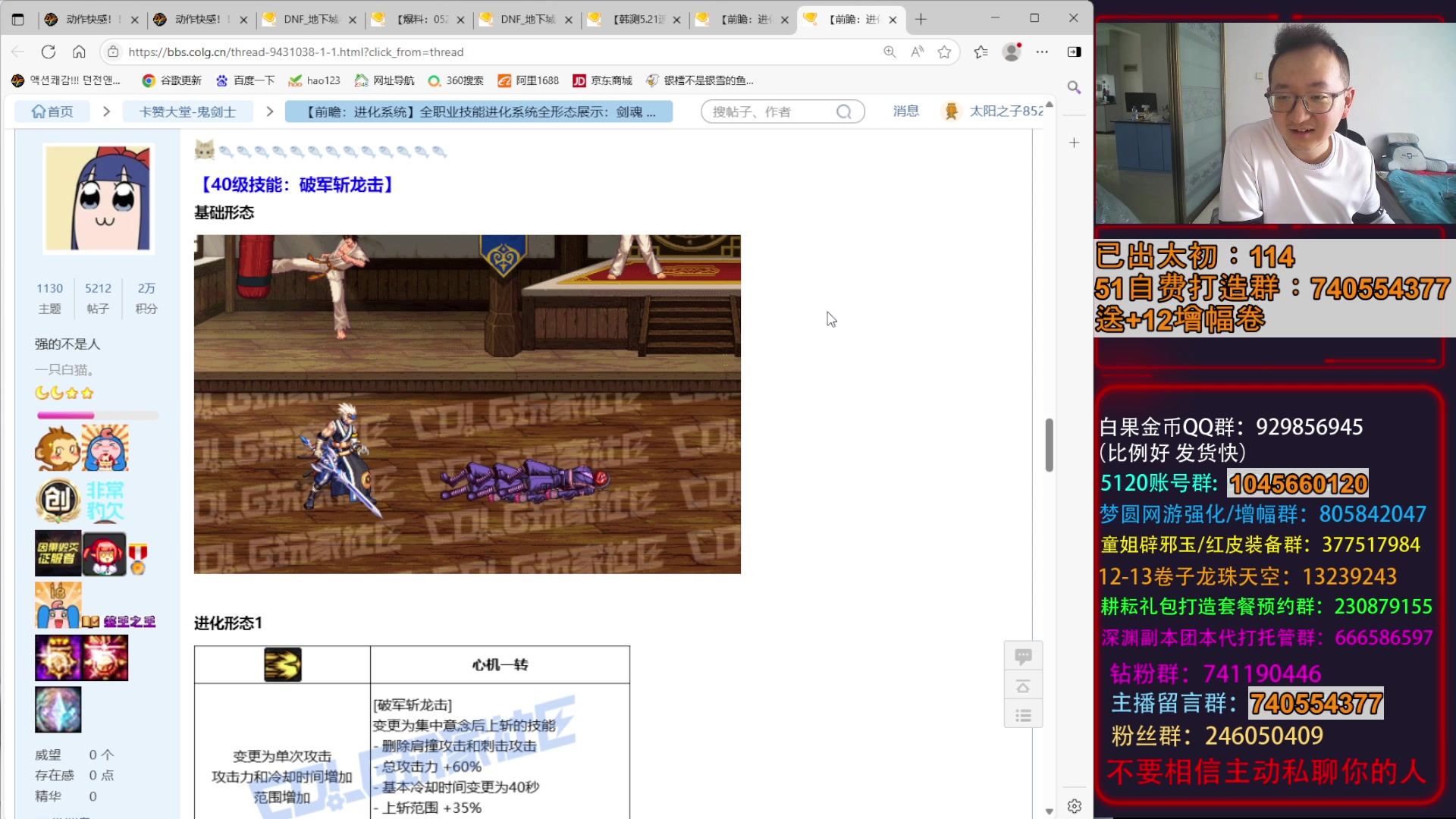Close the 韩测5.21 browser tab

pyautogui.click(x=676, y=20)
